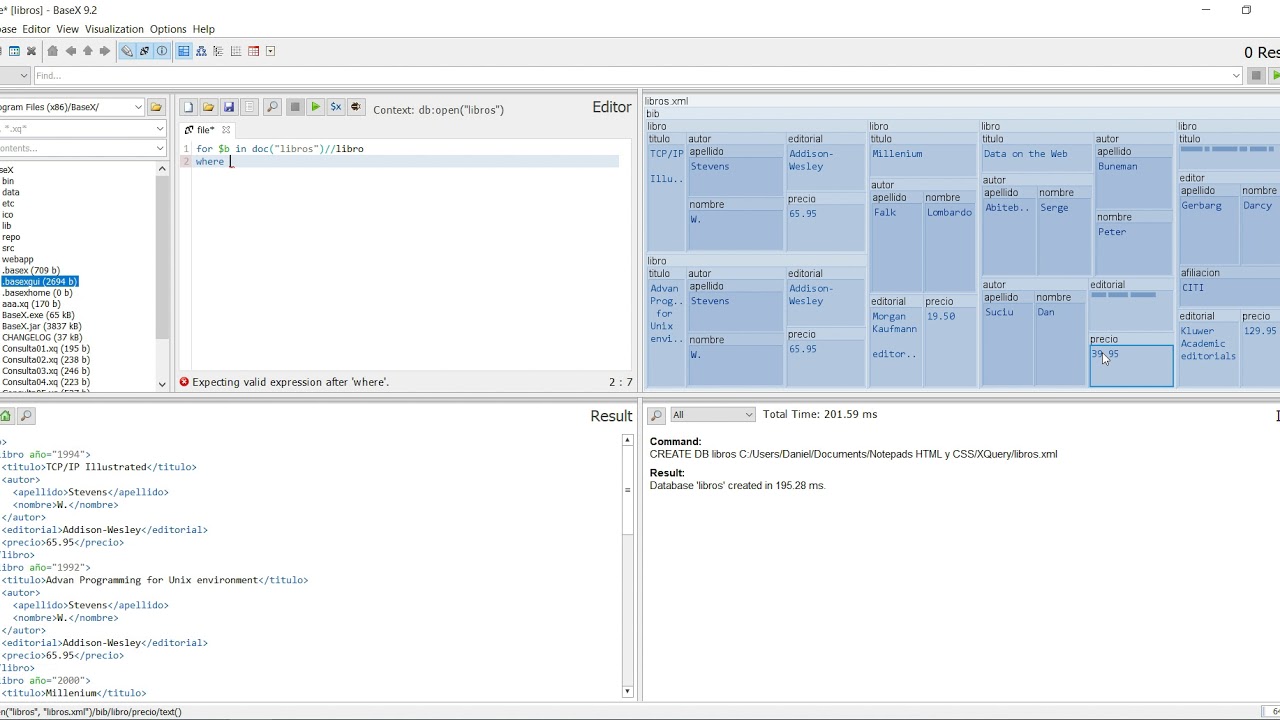1280x720 pixels.
Task: Select BaseX.jar in project tree
Action: click(x=41, y=326)
